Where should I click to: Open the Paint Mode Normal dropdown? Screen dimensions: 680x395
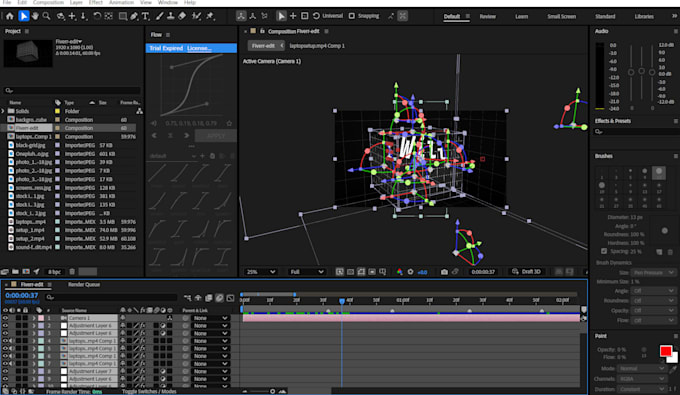pyautogui.click(x=641, y=369)
